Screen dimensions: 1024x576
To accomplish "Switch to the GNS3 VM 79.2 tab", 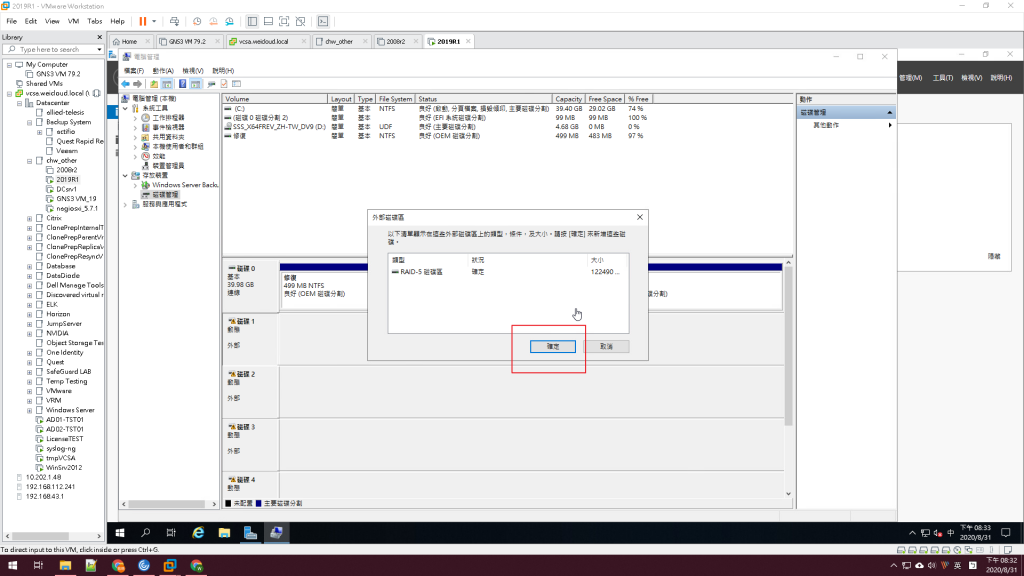I will pos(187,41).
